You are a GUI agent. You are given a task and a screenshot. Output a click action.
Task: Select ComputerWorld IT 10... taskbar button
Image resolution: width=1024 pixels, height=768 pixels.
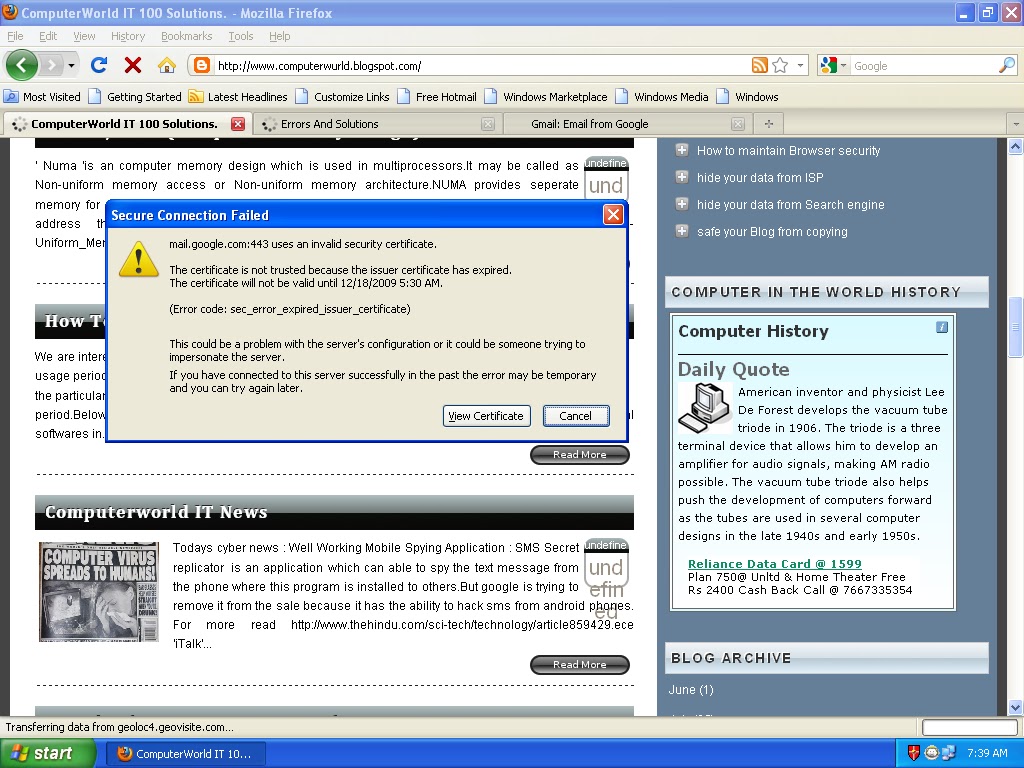click(188, 754)
